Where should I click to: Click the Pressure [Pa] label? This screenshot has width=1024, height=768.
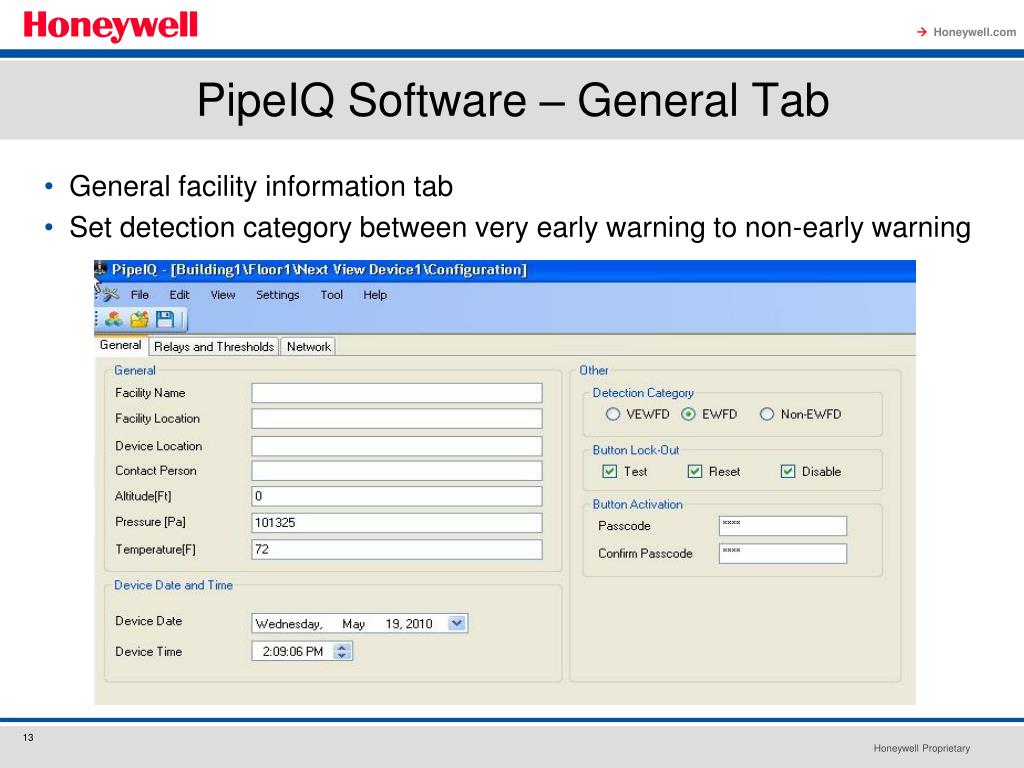[x=150, y=522]
